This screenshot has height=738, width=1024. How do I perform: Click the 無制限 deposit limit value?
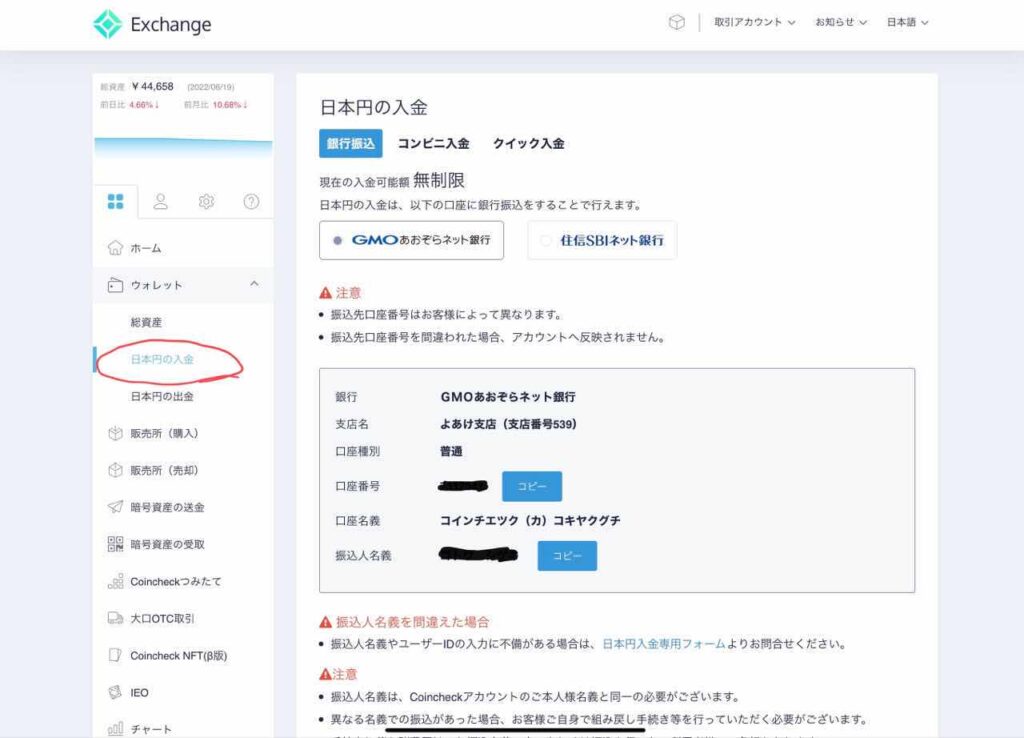point(439,180)
